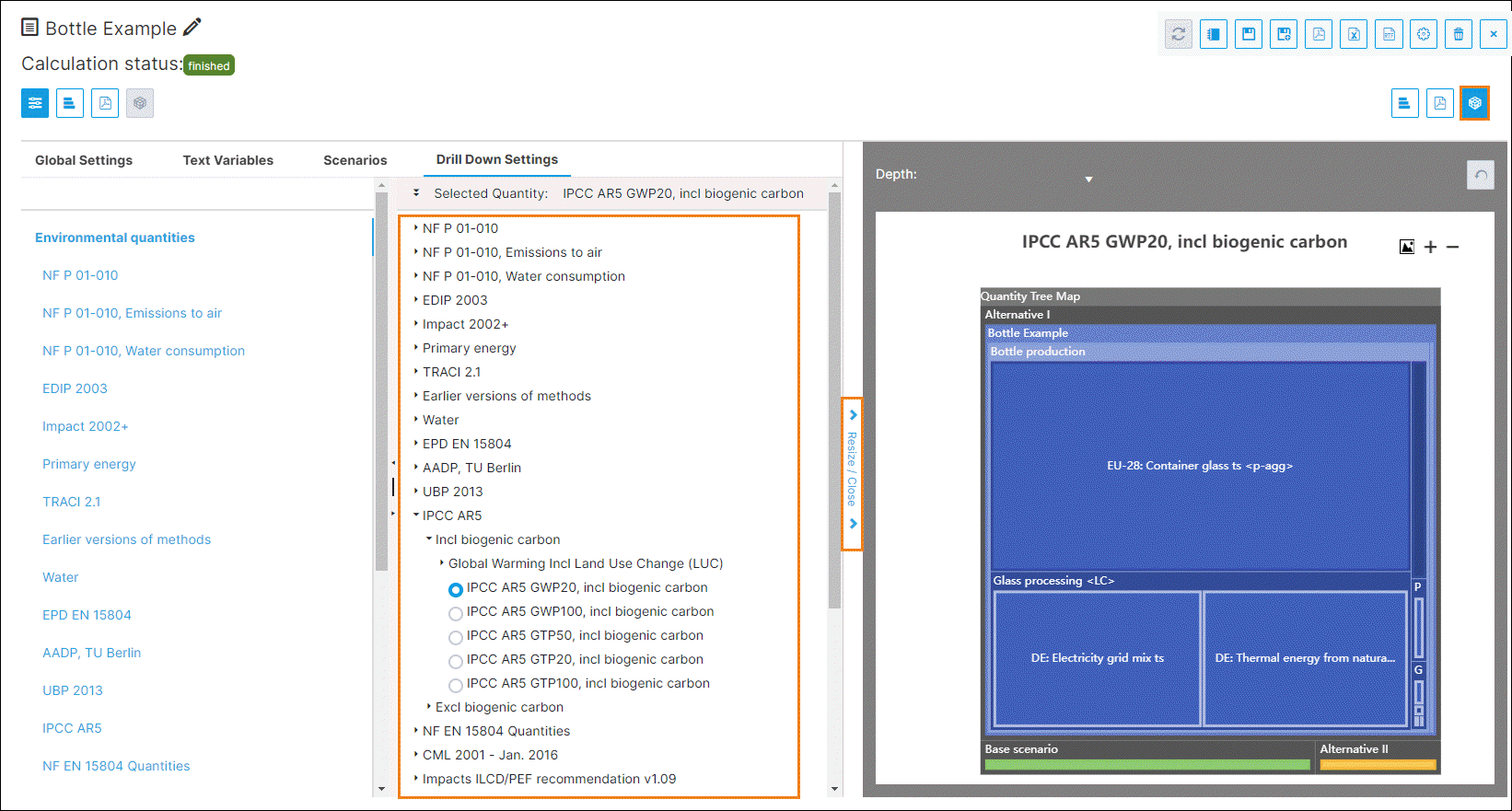The width and height of the screenshot is (1512, 811).
Task: Expand CML 2001 - Jan. 2016 node
Action: 416,755
